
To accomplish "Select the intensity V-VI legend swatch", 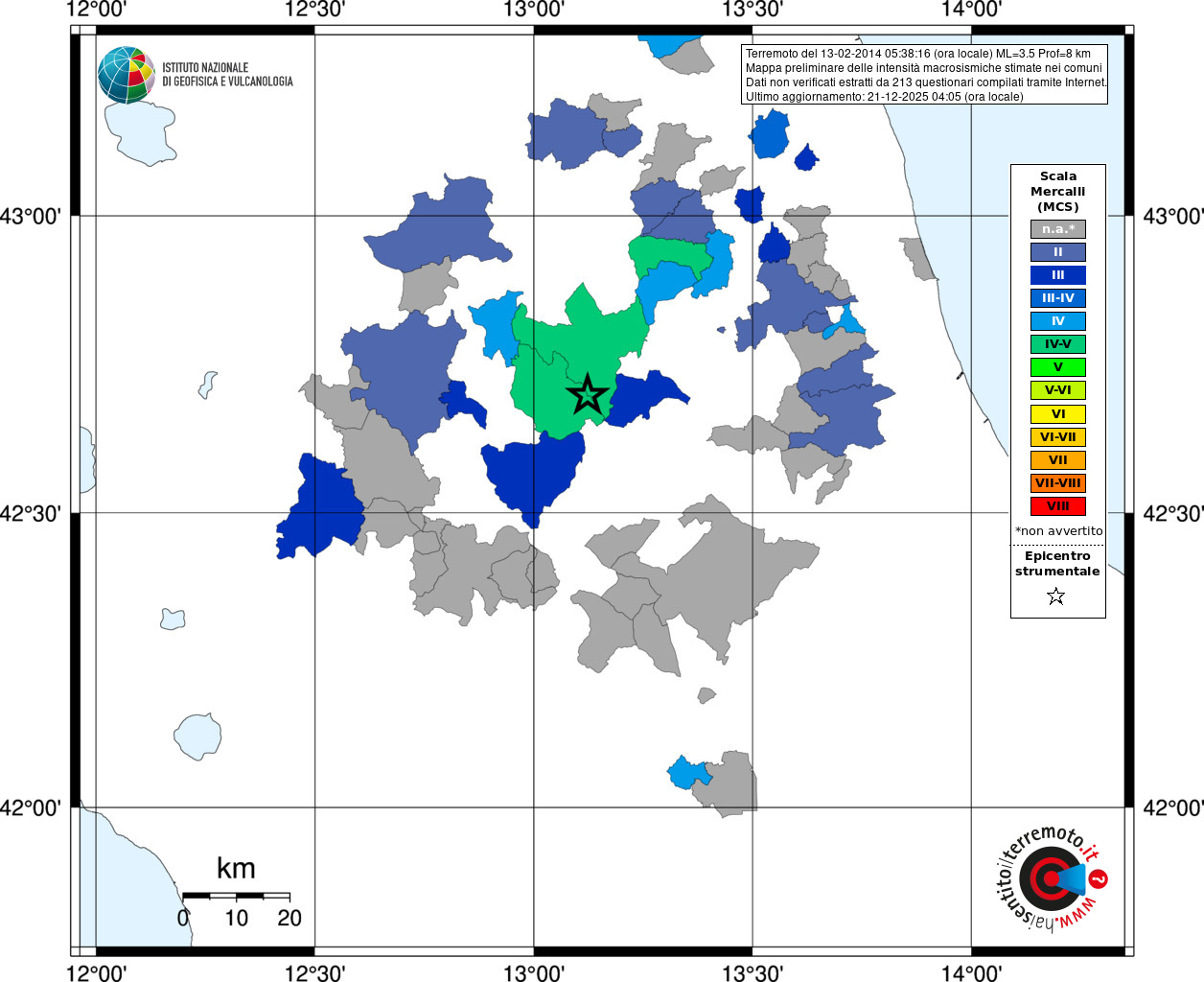I will tap(1058, 390).
